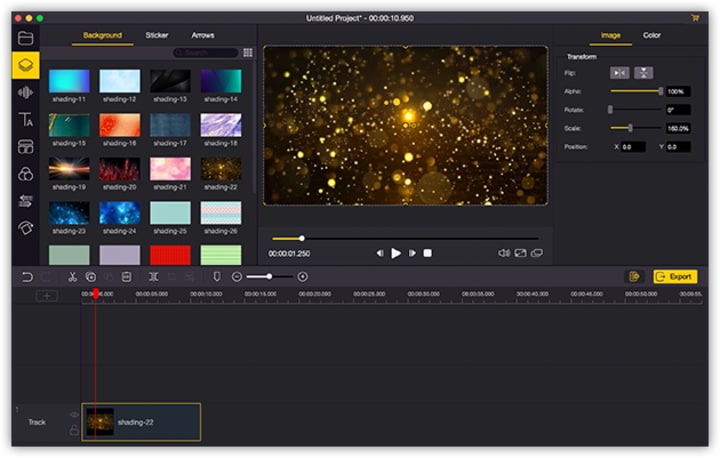Image resolution: width=720 pixels, height=458 pixels.
Task: Open the Color properties tab
Action: click(652, 35)
